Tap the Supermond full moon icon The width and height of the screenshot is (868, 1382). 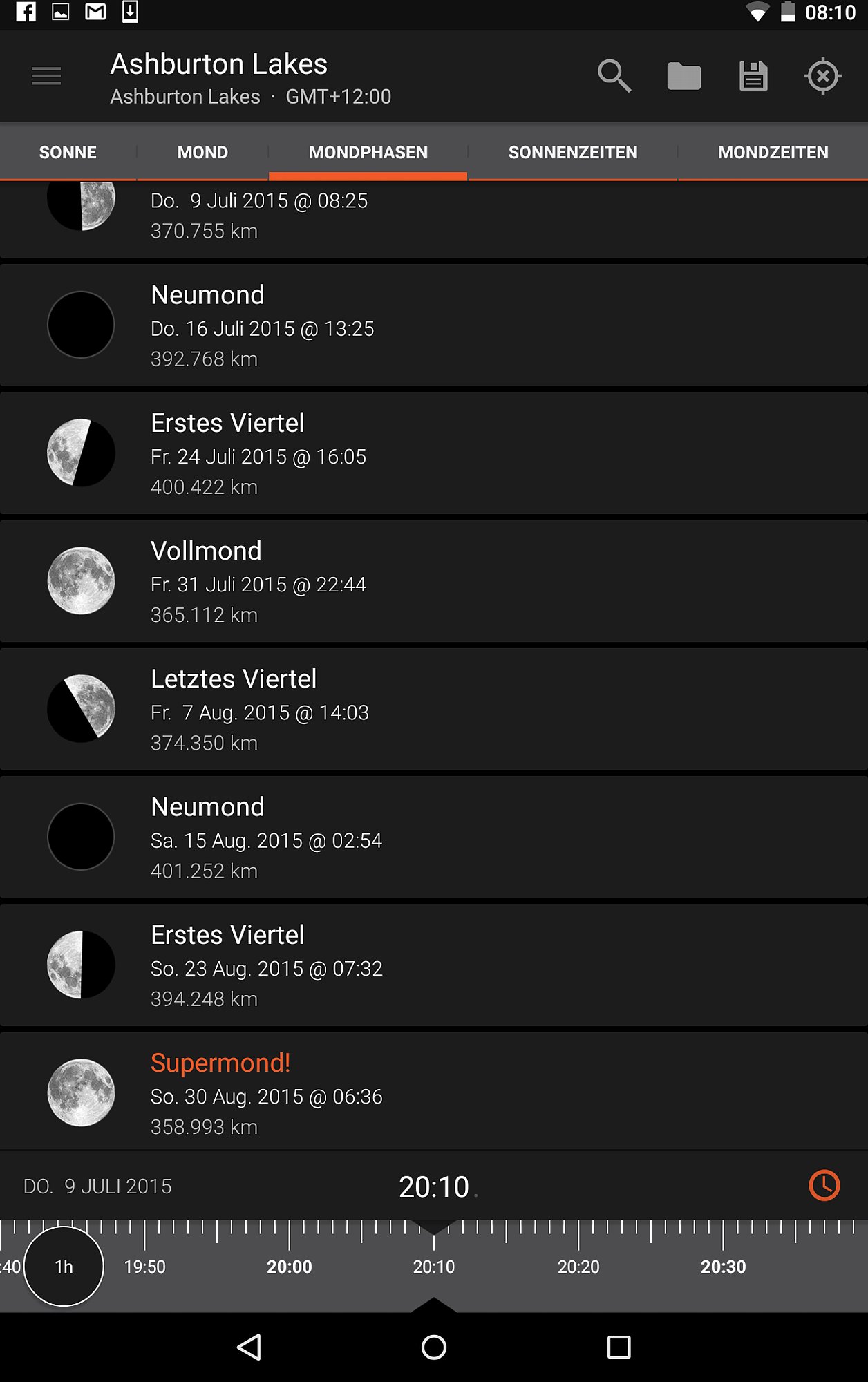click(x=81, y=1092)
